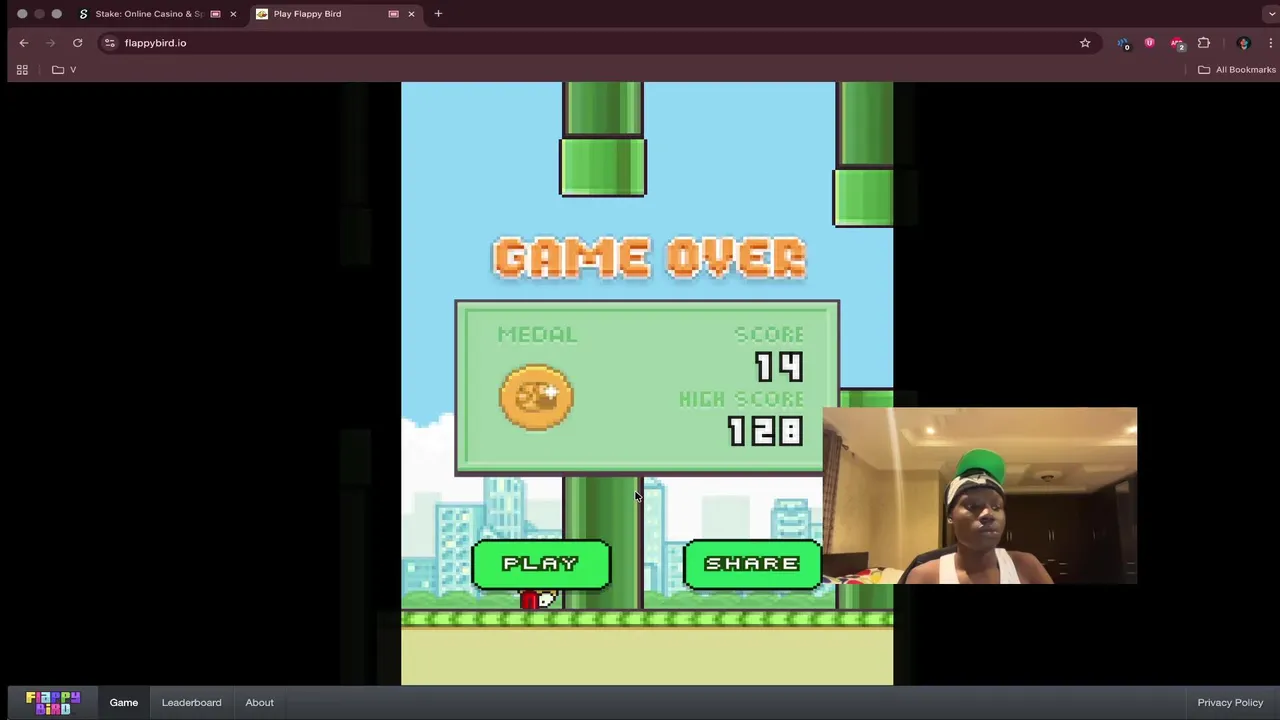Click recording indicator on Flappy Bird tab
This screenshot has height=720, width=1280.
393,14
